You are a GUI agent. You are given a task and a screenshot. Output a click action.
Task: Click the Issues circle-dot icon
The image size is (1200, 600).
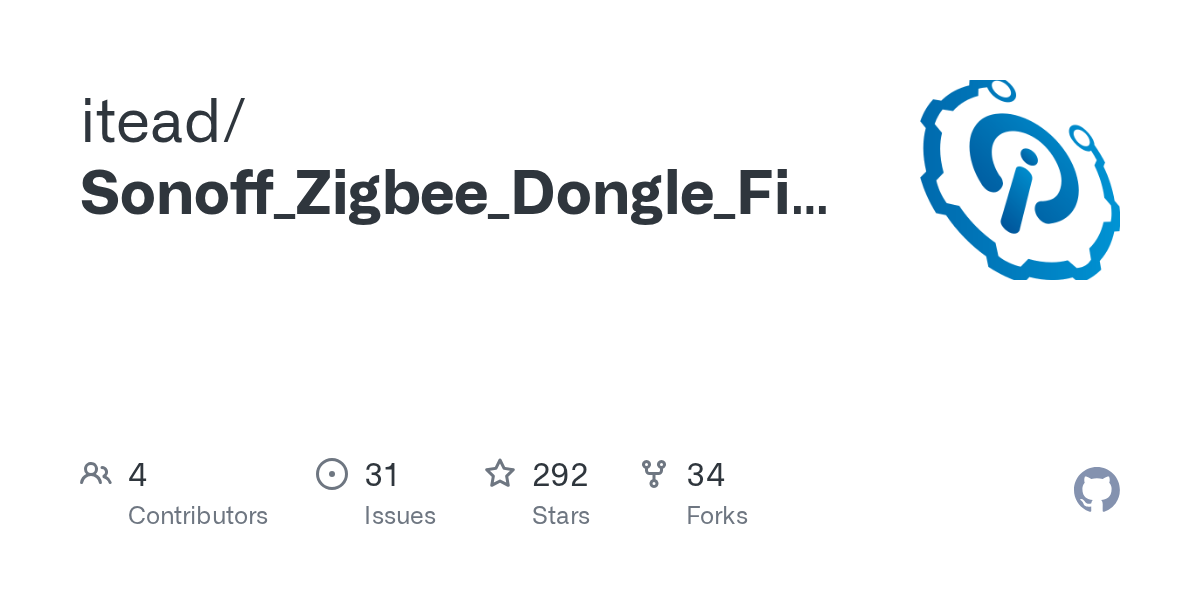332,474
